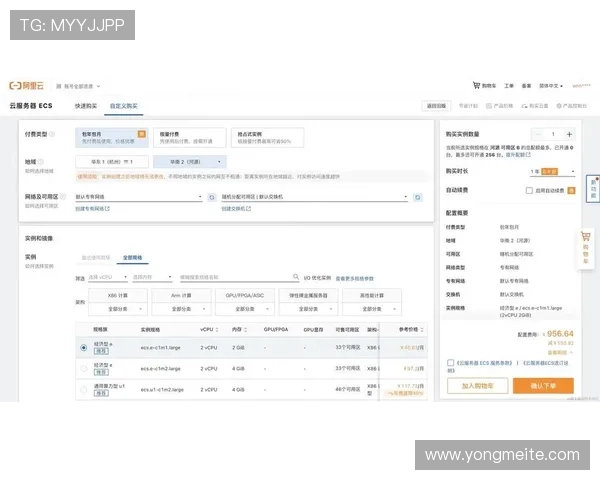Open 产品控制台 gear link
This screenshot has width=600, height=480.
571,106
